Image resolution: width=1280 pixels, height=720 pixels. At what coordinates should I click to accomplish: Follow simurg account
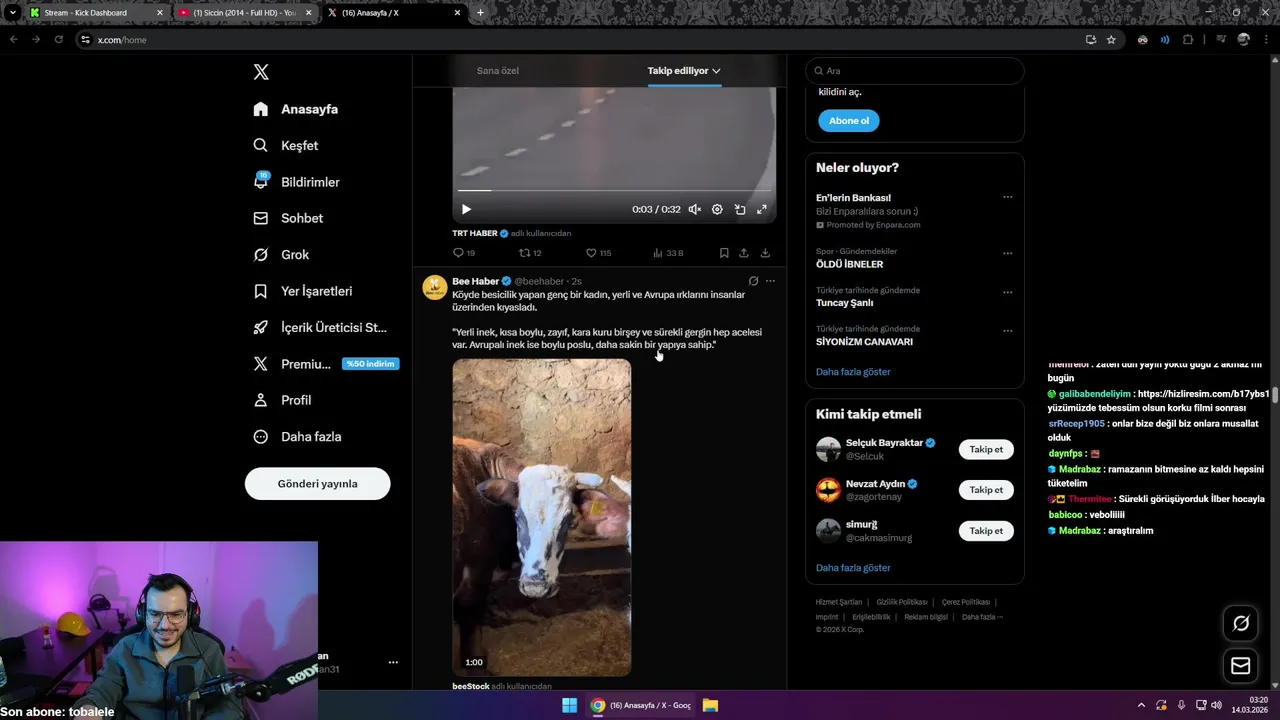click(986, 531)
